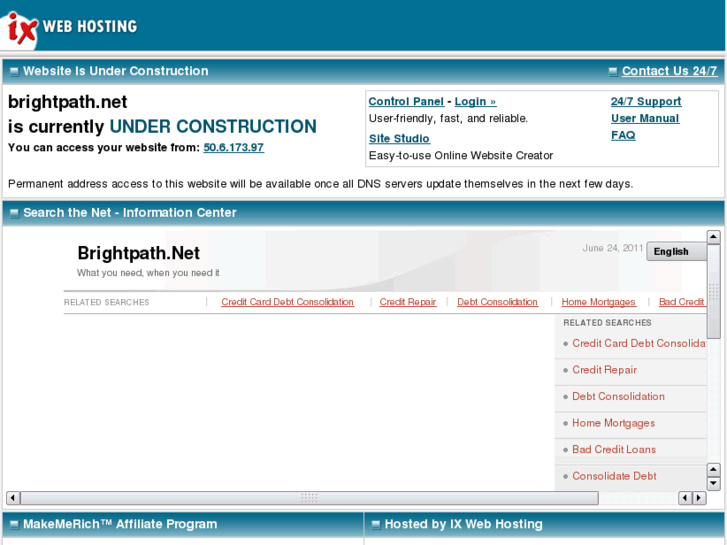The image size is (727, 545).
Task: Open the English language dropdown
Action: (x=676, y=251)
